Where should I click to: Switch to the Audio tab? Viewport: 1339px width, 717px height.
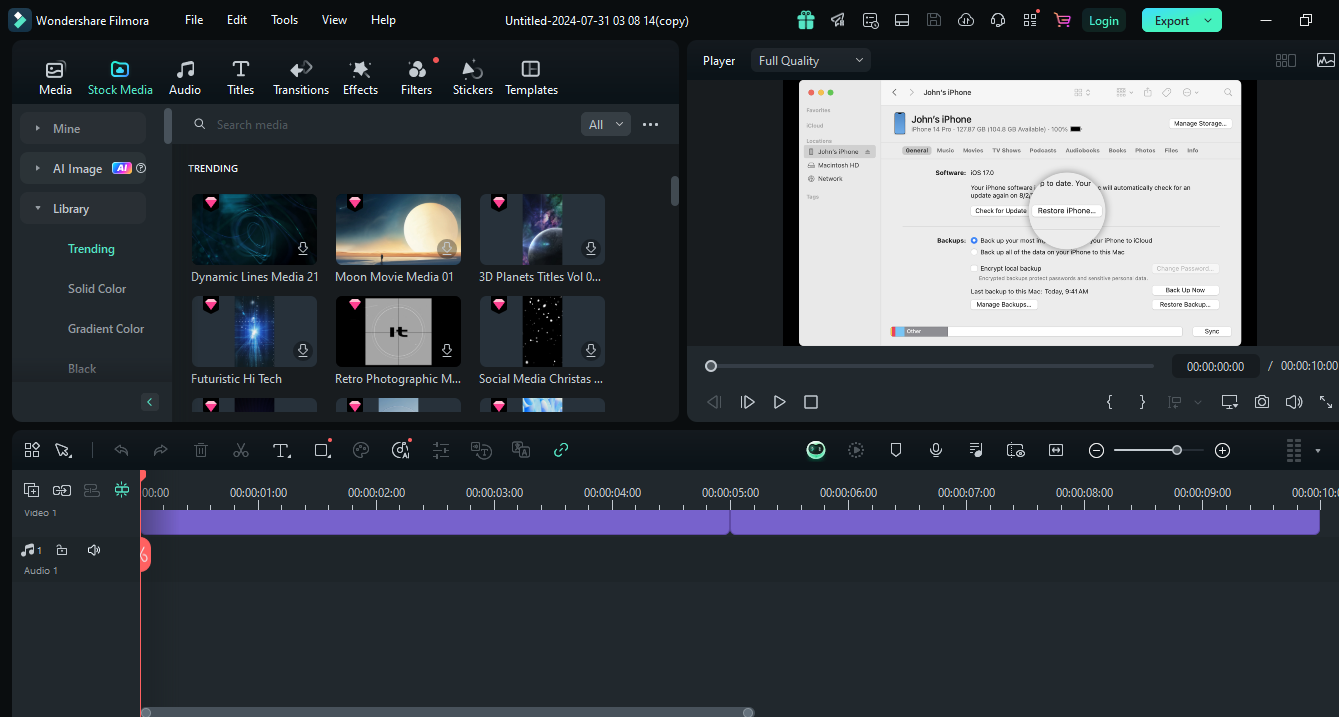(x=185, y=78)
